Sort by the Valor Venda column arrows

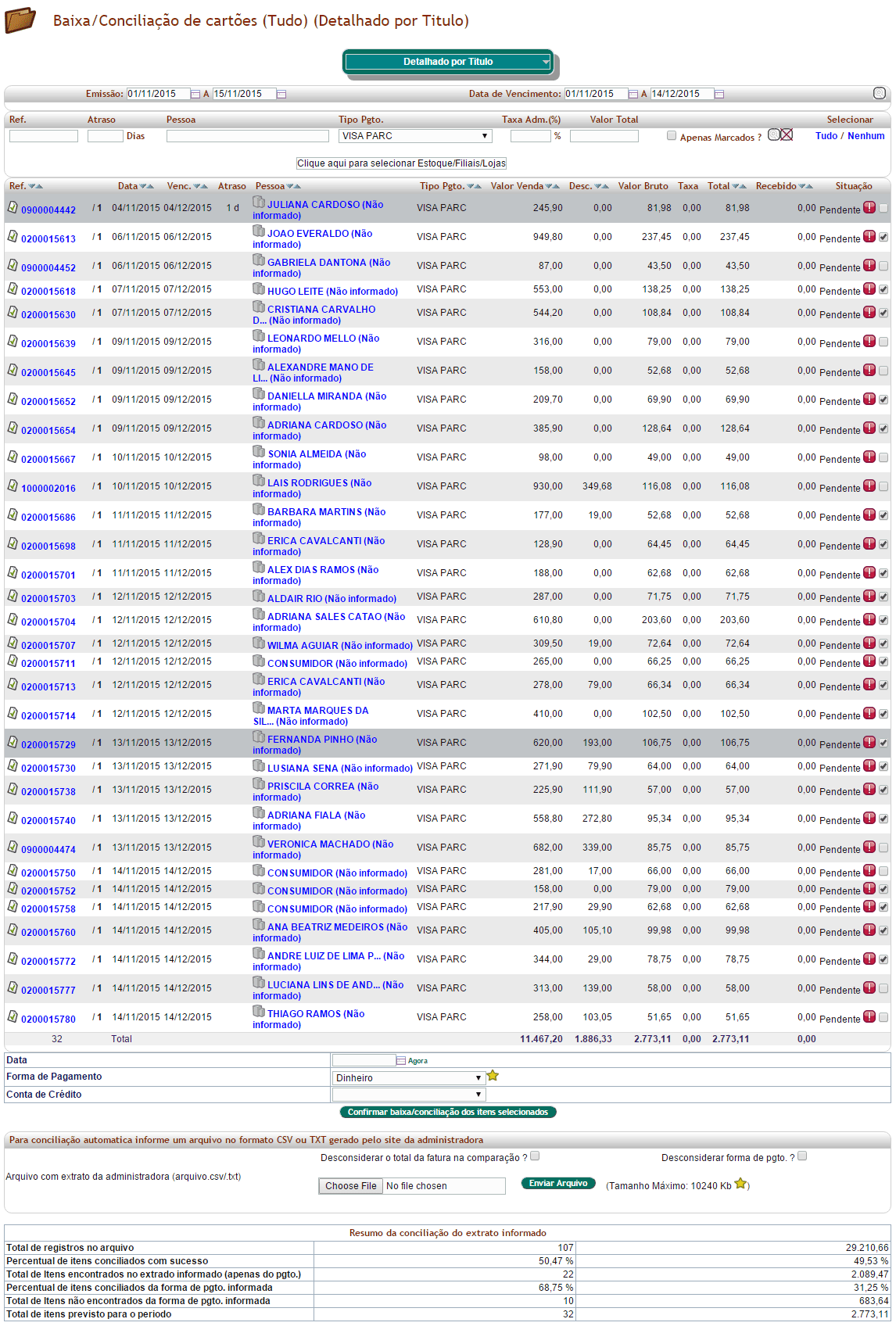553,187
